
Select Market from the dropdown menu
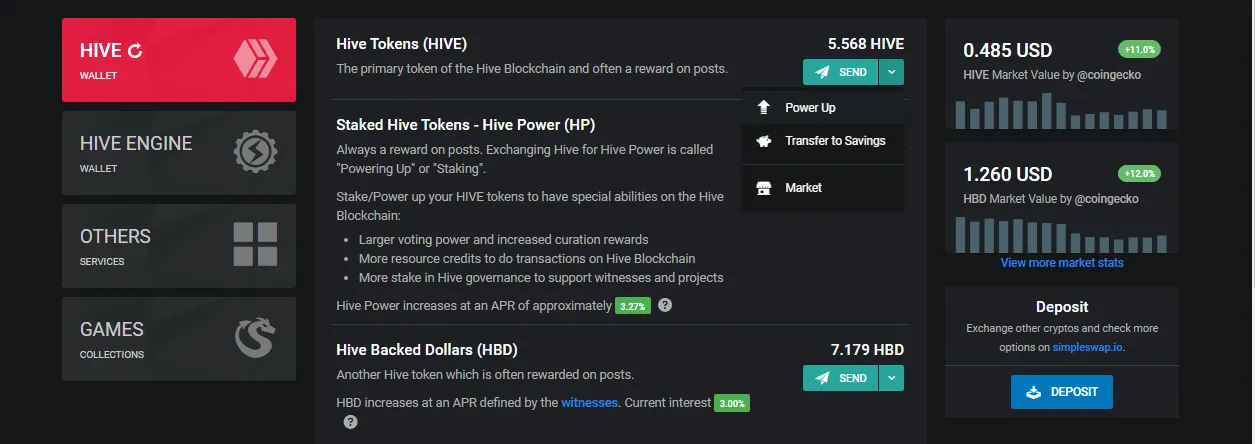[823, 188]
